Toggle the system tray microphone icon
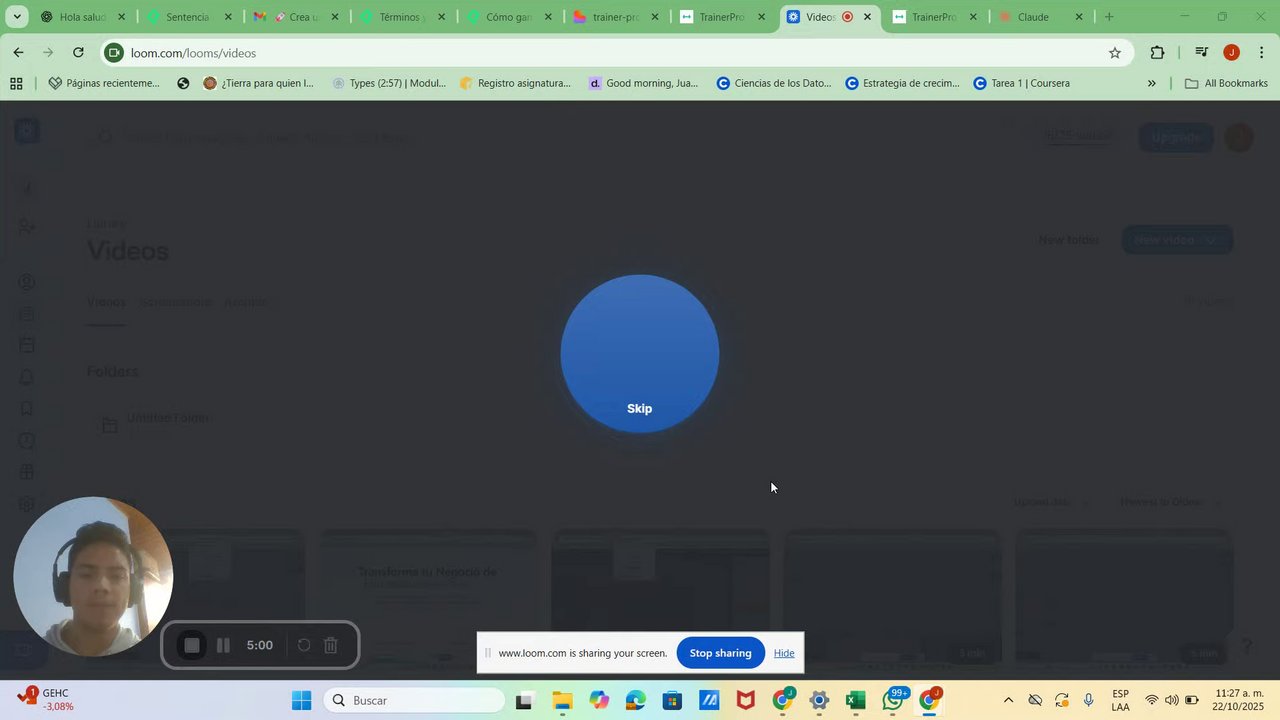This screenshot has width=1280, height=720. click(1089, 700)
